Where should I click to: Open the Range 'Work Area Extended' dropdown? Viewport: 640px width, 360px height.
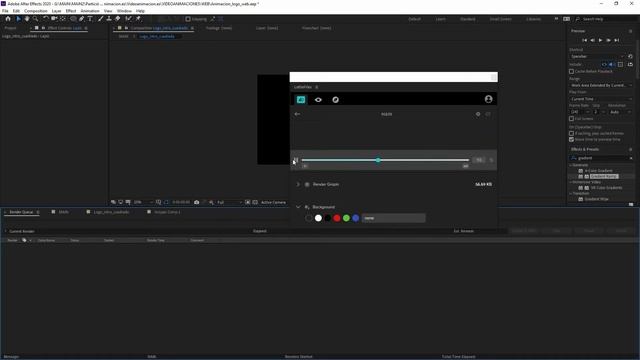click(601, 85)
